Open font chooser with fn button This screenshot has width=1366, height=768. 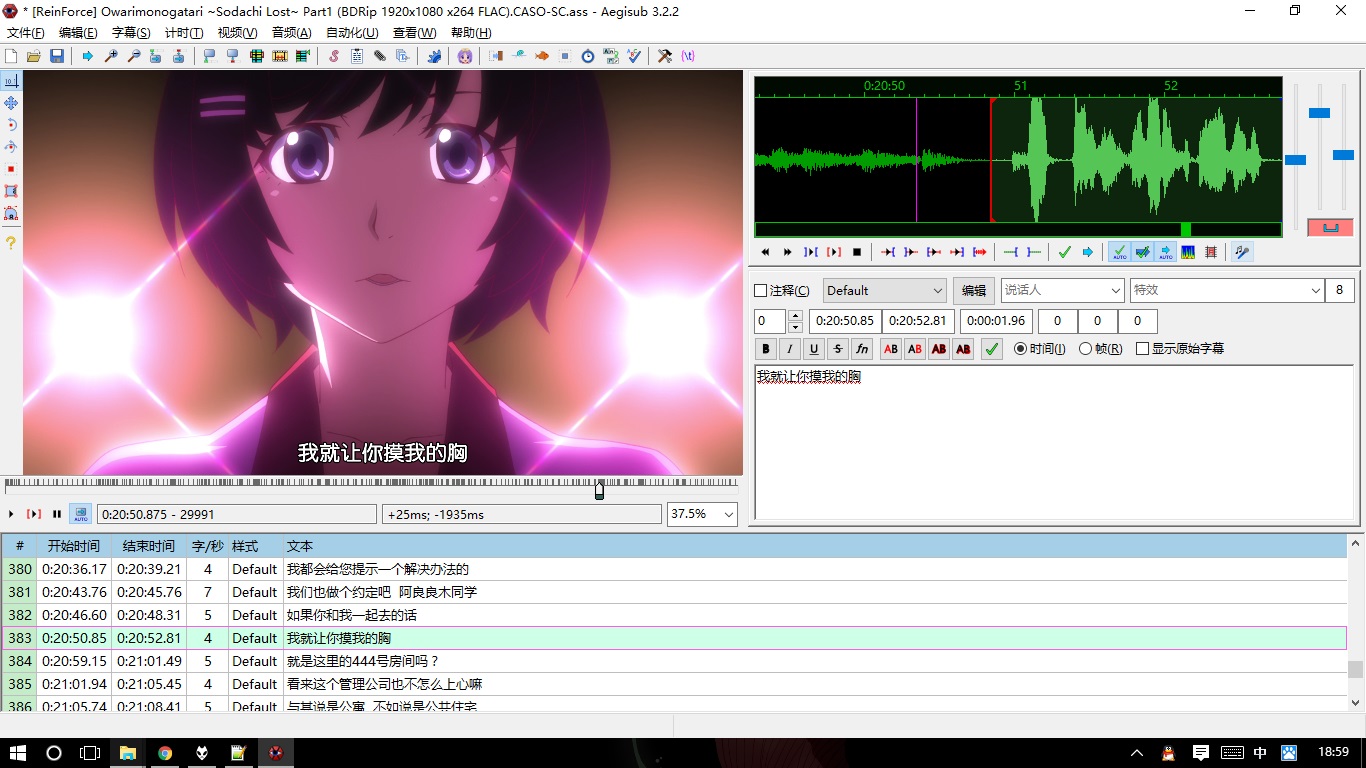pos(862,349)
